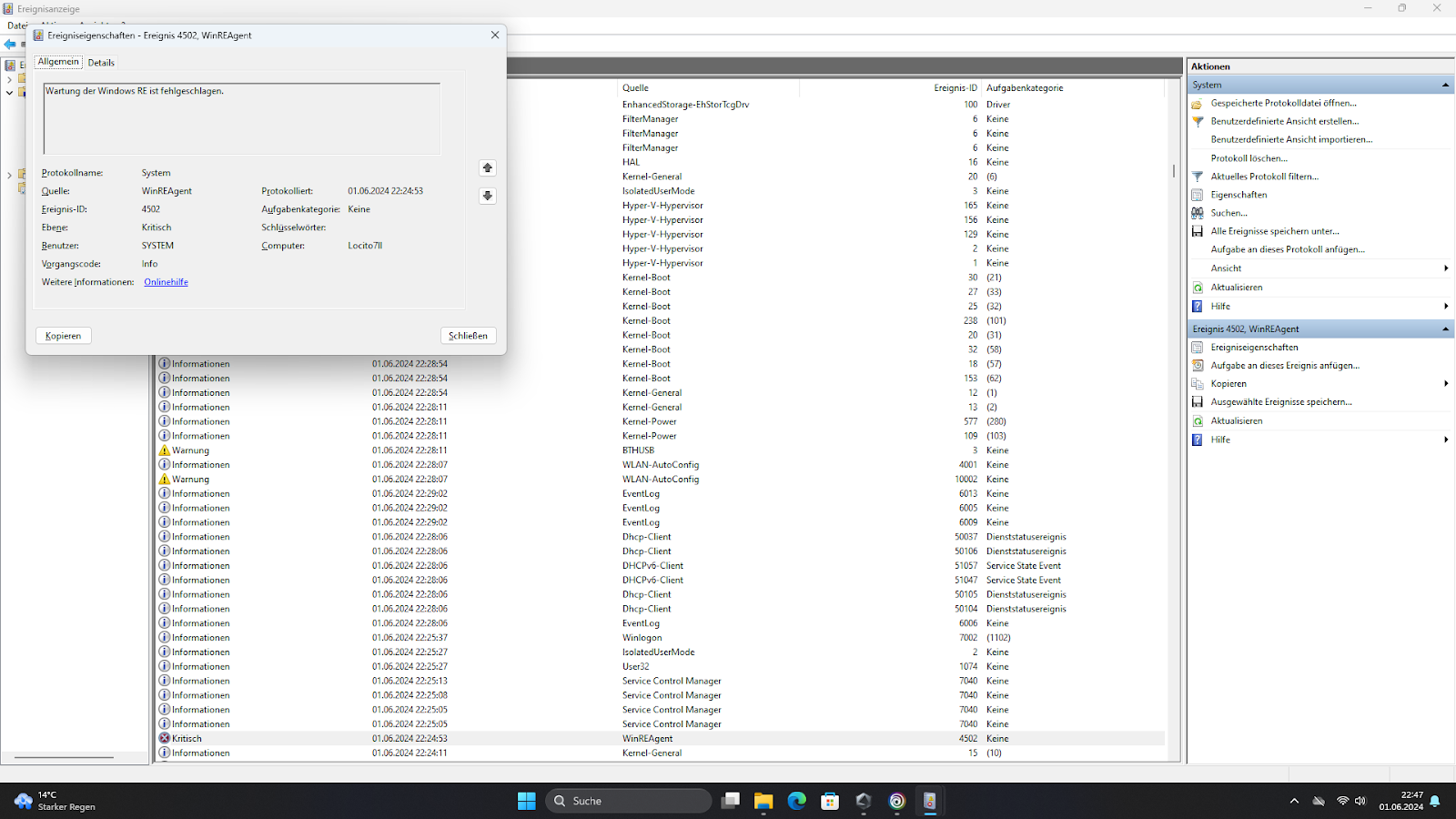
Task: Click the back arrow in the Ereignisanzeige toolbar
Action: point(10,45)
